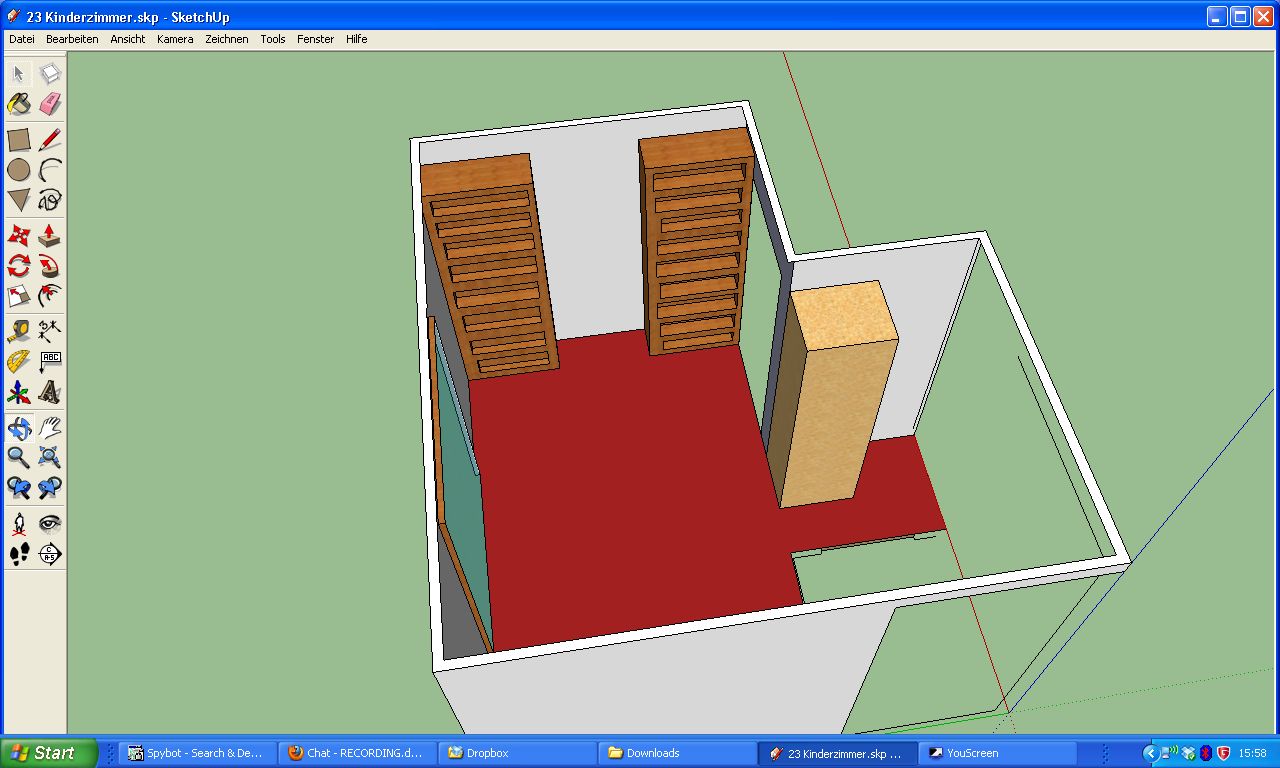Open the Bearbeiten menu
1280x768 pixels.
tap(72, 39)
